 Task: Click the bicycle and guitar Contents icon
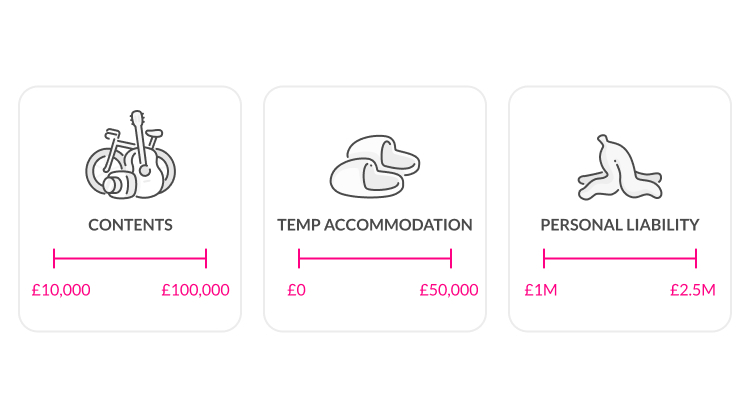click(130, 159)
